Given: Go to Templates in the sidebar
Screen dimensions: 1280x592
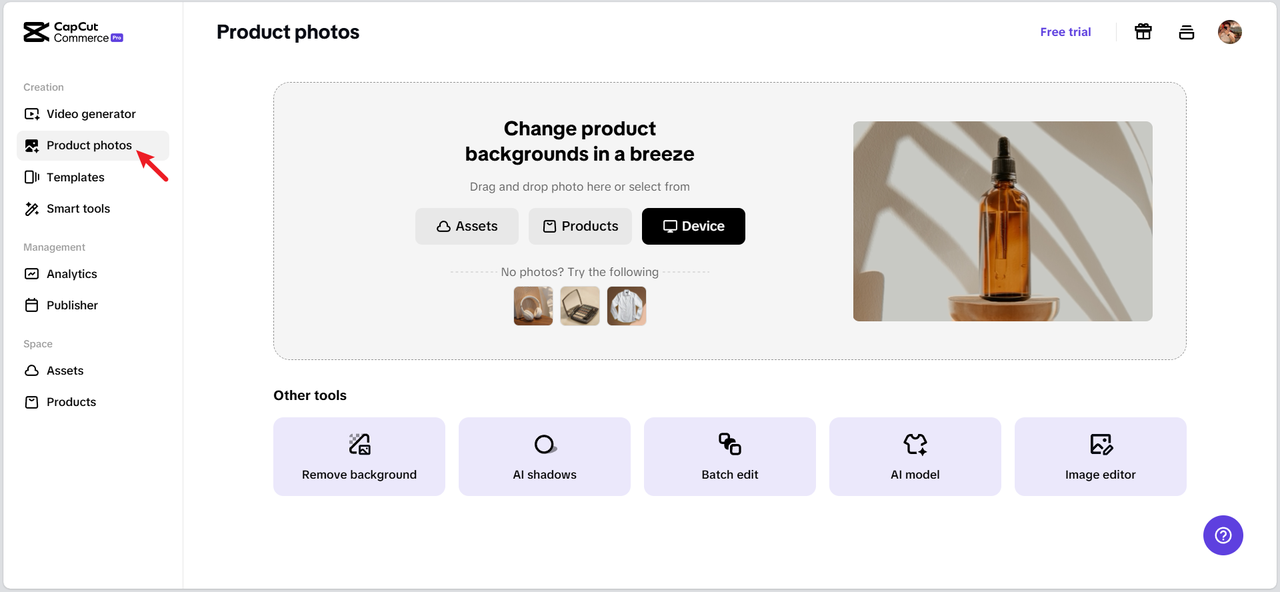Looking at the screenshot, I should [75, 177].
